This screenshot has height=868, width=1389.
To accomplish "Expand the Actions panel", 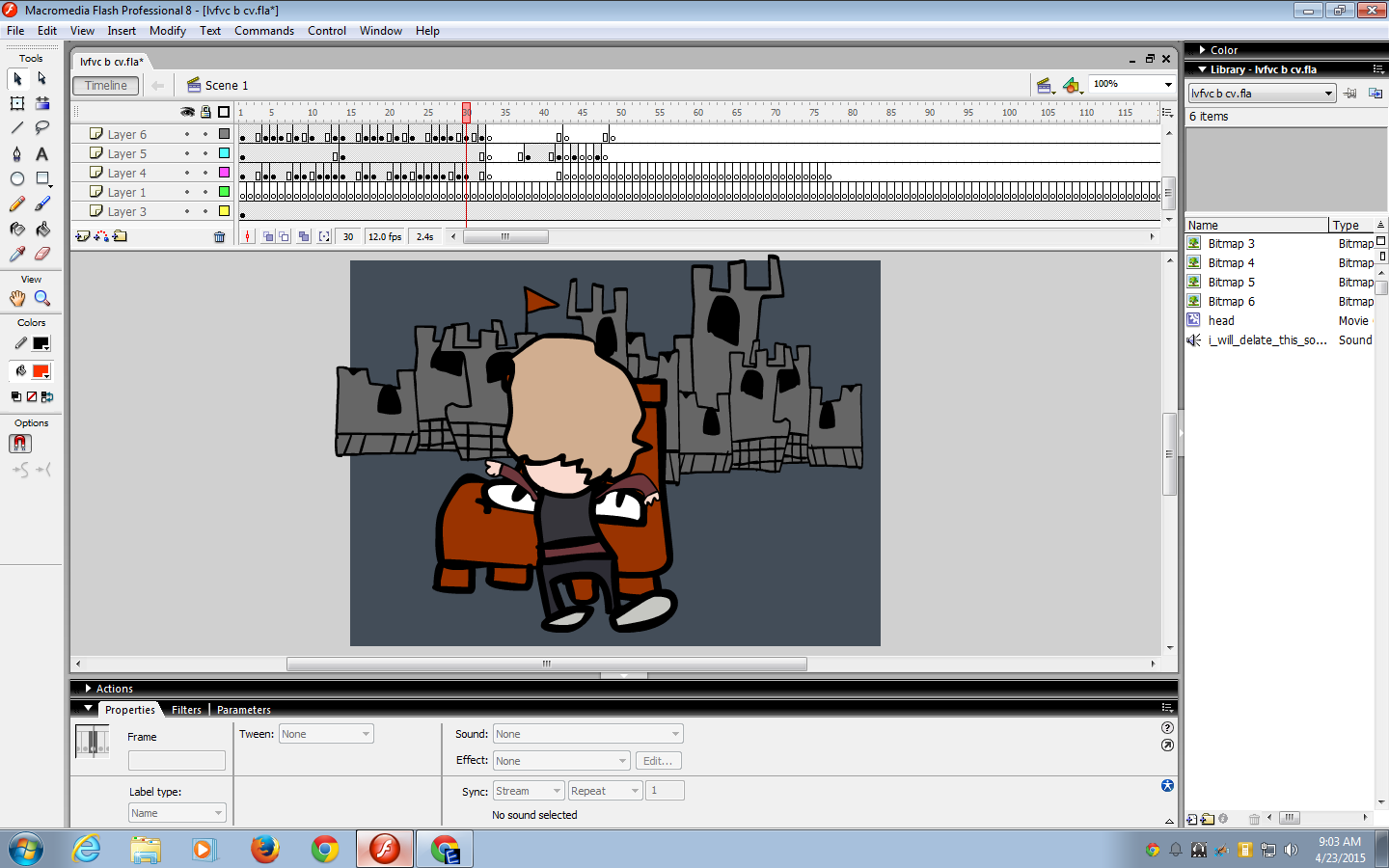I will [88, 689].
